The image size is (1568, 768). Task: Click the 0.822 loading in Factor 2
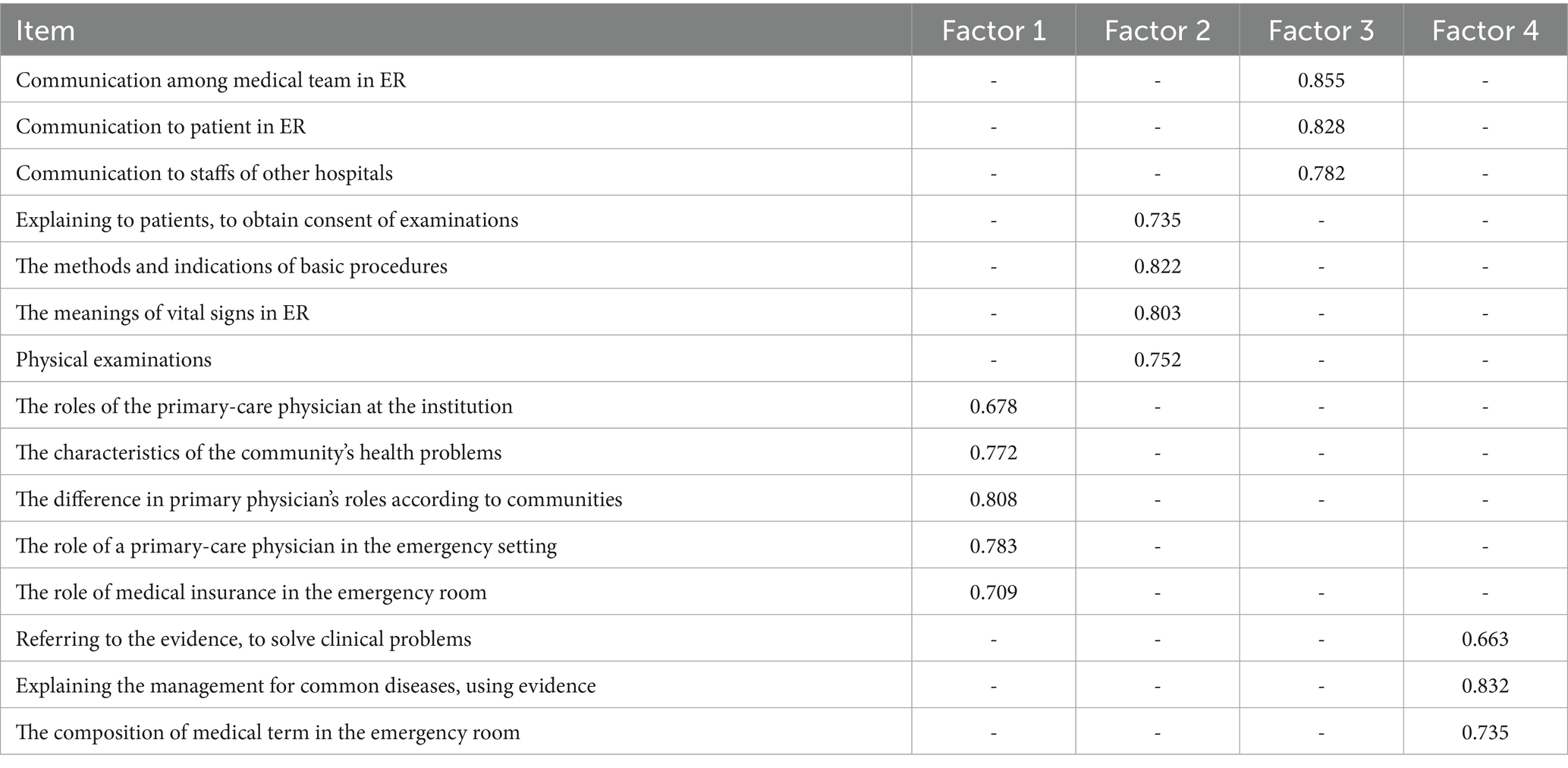pos(1157,266)
